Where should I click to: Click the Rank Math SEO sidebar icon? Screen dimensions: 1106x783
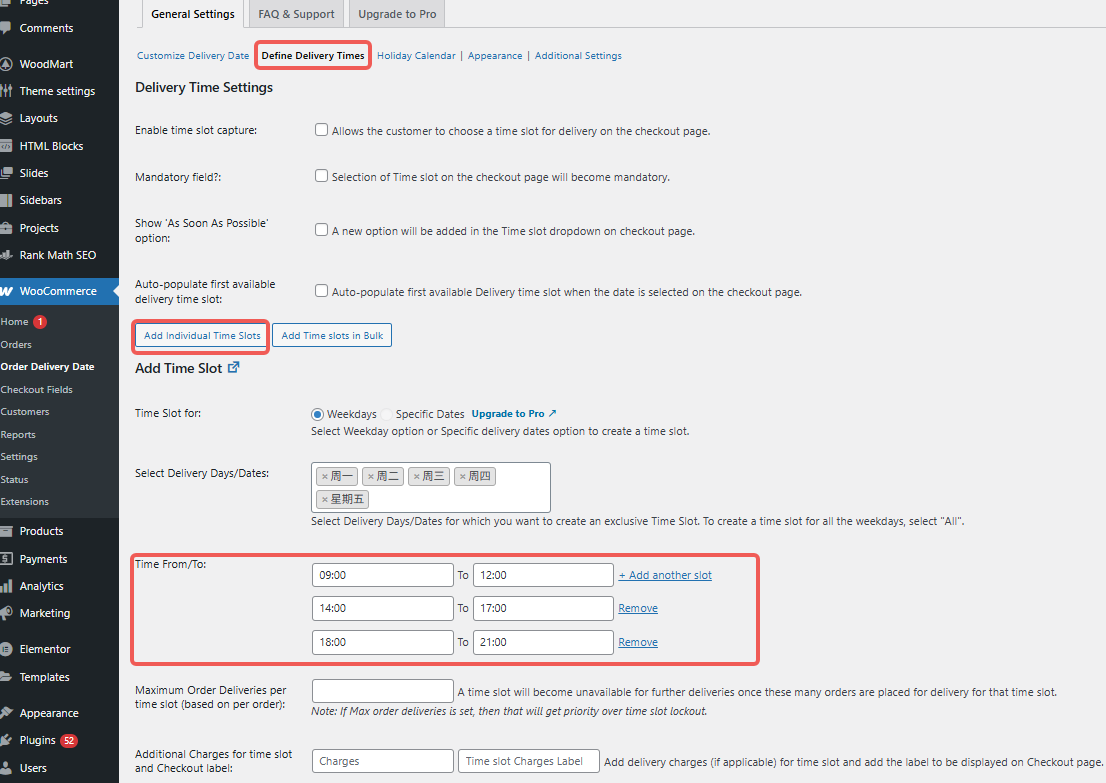pos(6,255)
